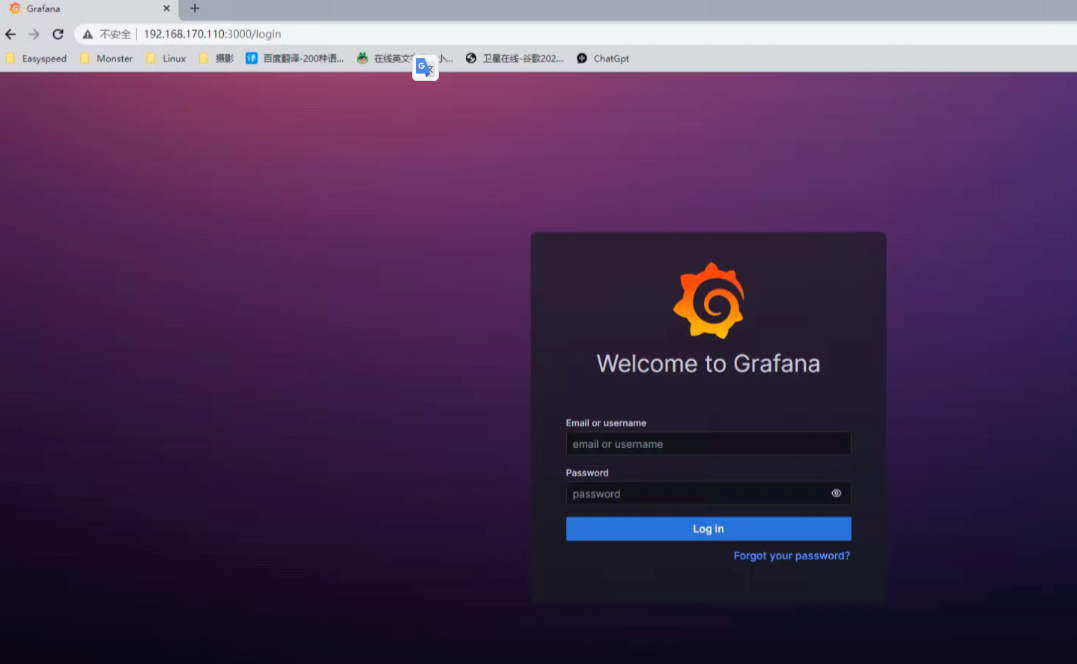This screenshot has width=1077, height=664.
Task: Focus the Email or username field
Action: click(x=708, y=444)
